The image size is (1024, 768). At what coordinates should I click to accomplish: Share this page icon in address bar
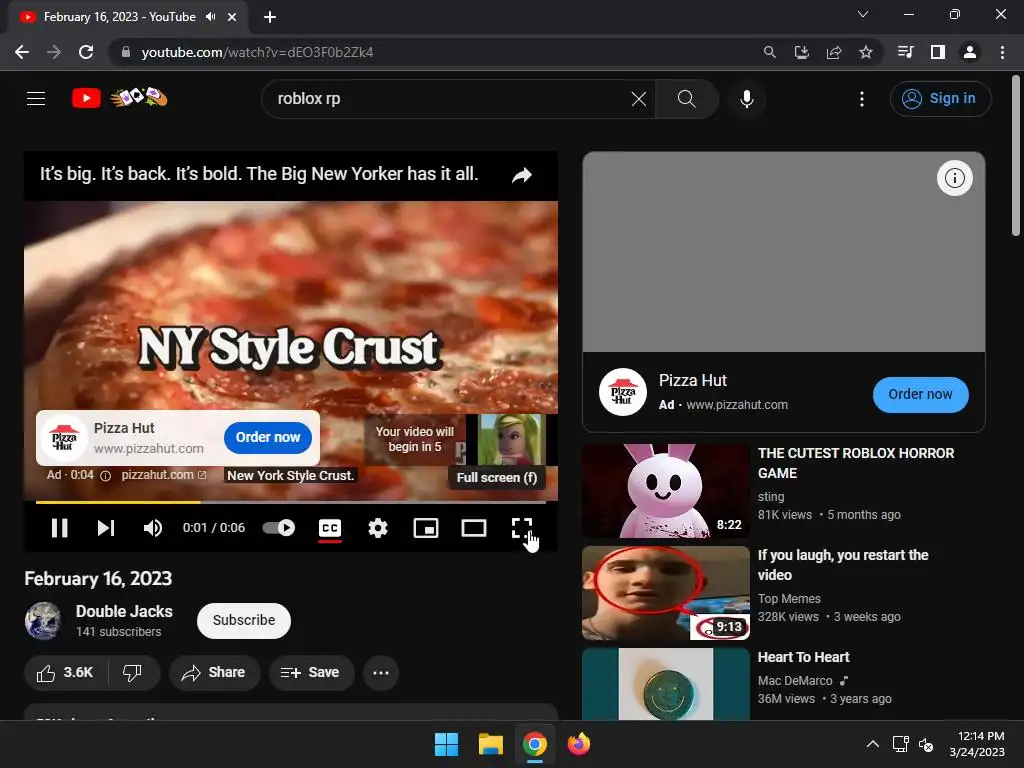click(x=834, y=52)
